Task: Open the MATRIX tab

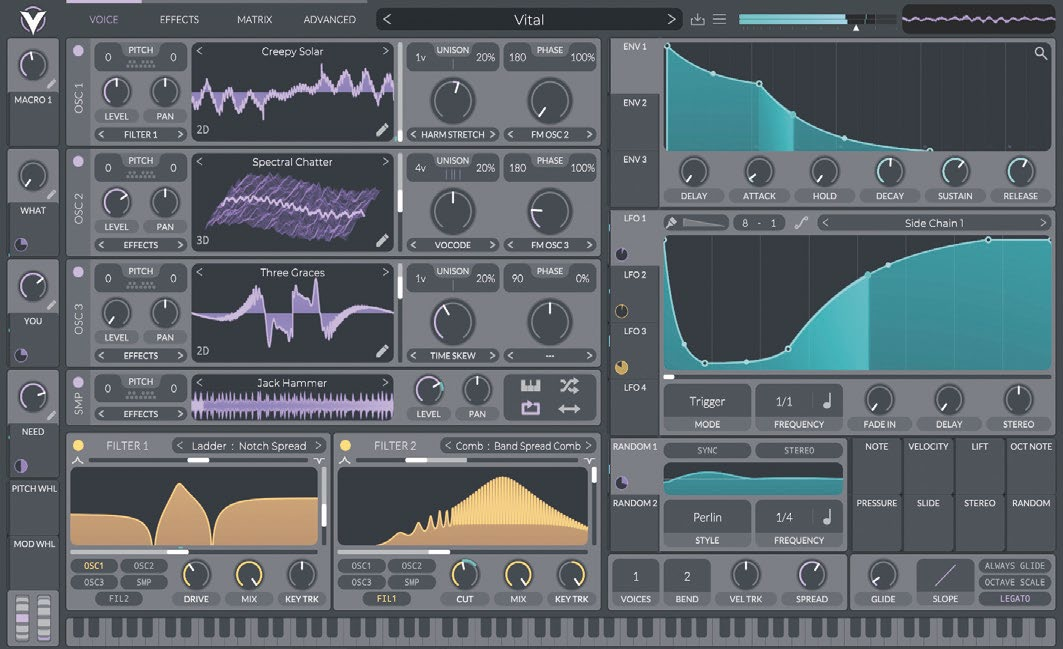Action: pyautogui.click(x=254, y=19)
